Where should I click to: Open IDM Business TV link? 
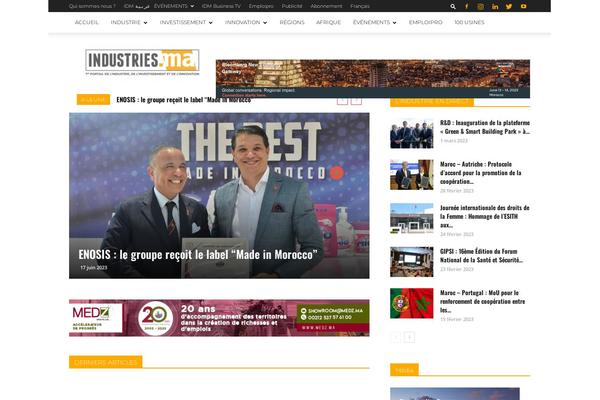tap(221, 6)
